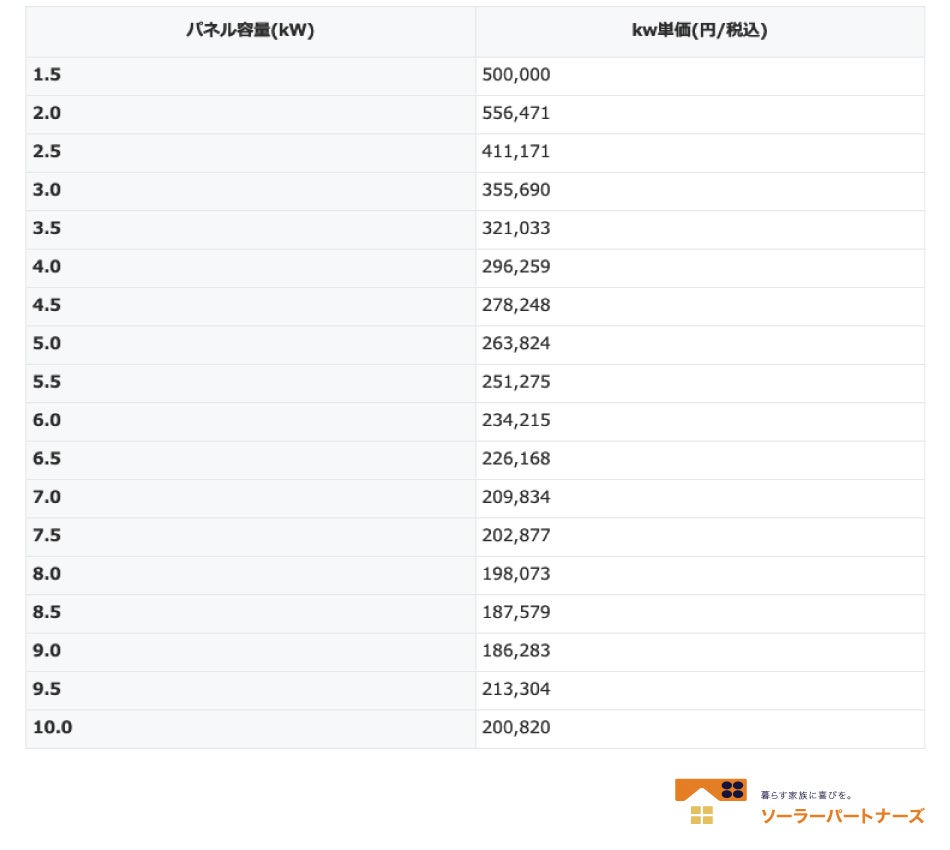
Task: Click the パネル容量(kW) column header
Action: click(x=250, y=31)
